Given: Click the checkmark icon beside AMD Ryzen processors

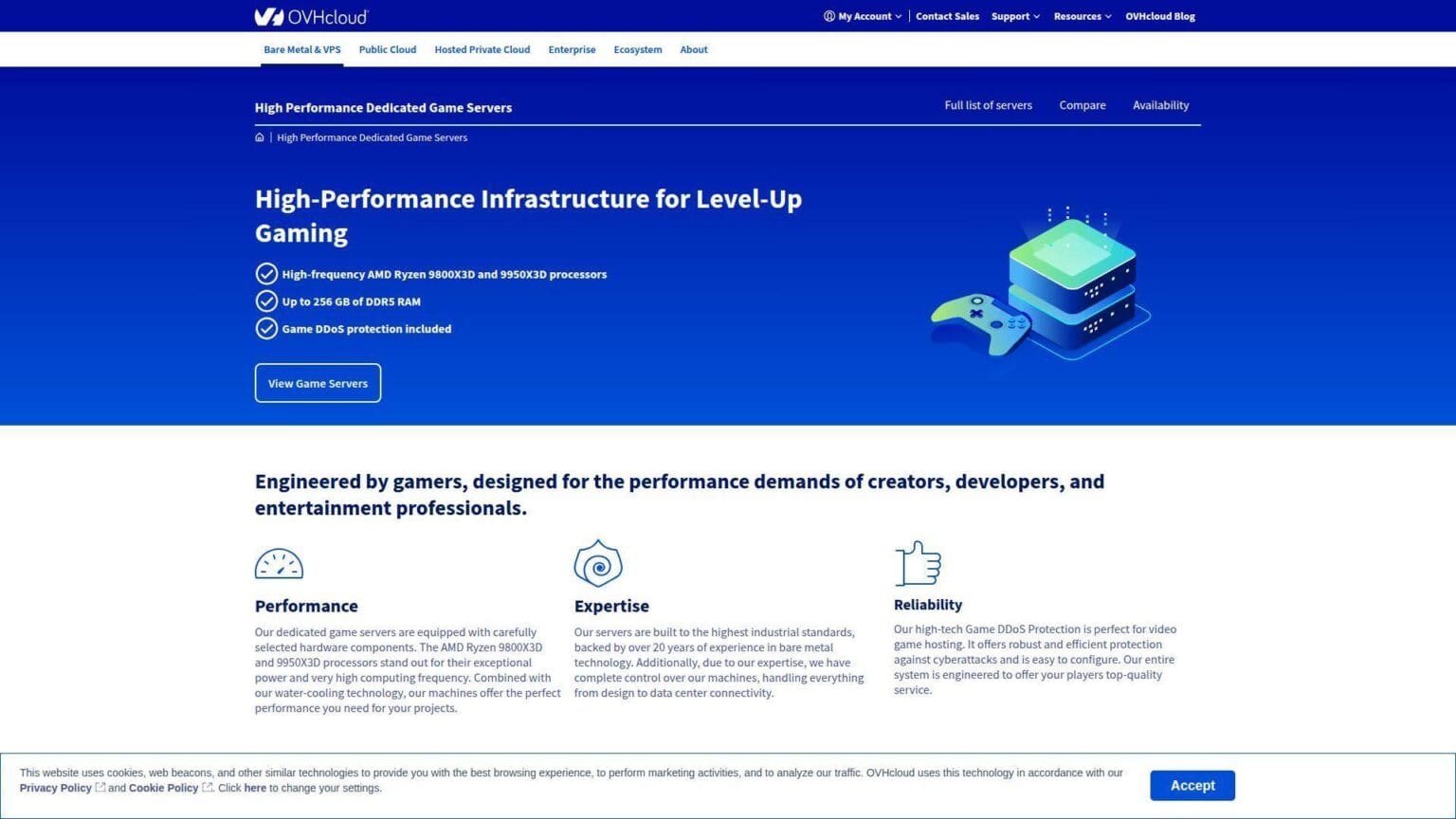Looking at the screenshot, I should [x=266, y=274].
